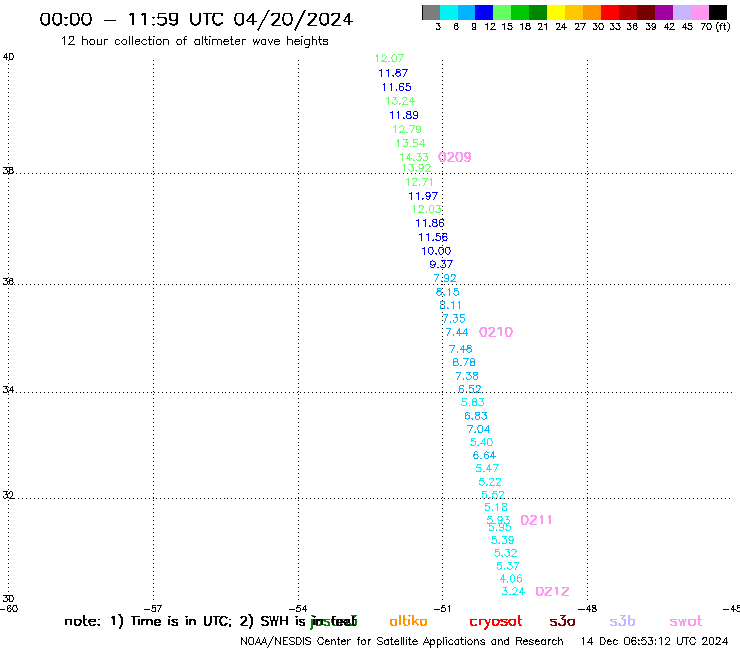Click the wave height value 7.48
Viewport: 740px width, 650px height.
point(461,349)
